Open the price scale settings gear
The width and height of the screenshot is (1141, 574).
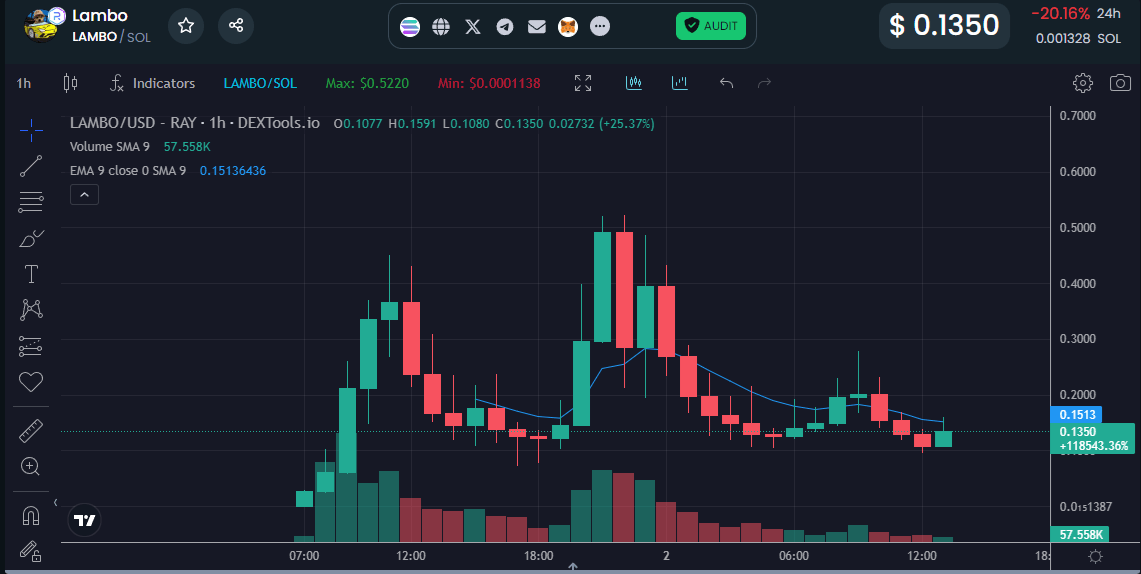click(1095, 557)
